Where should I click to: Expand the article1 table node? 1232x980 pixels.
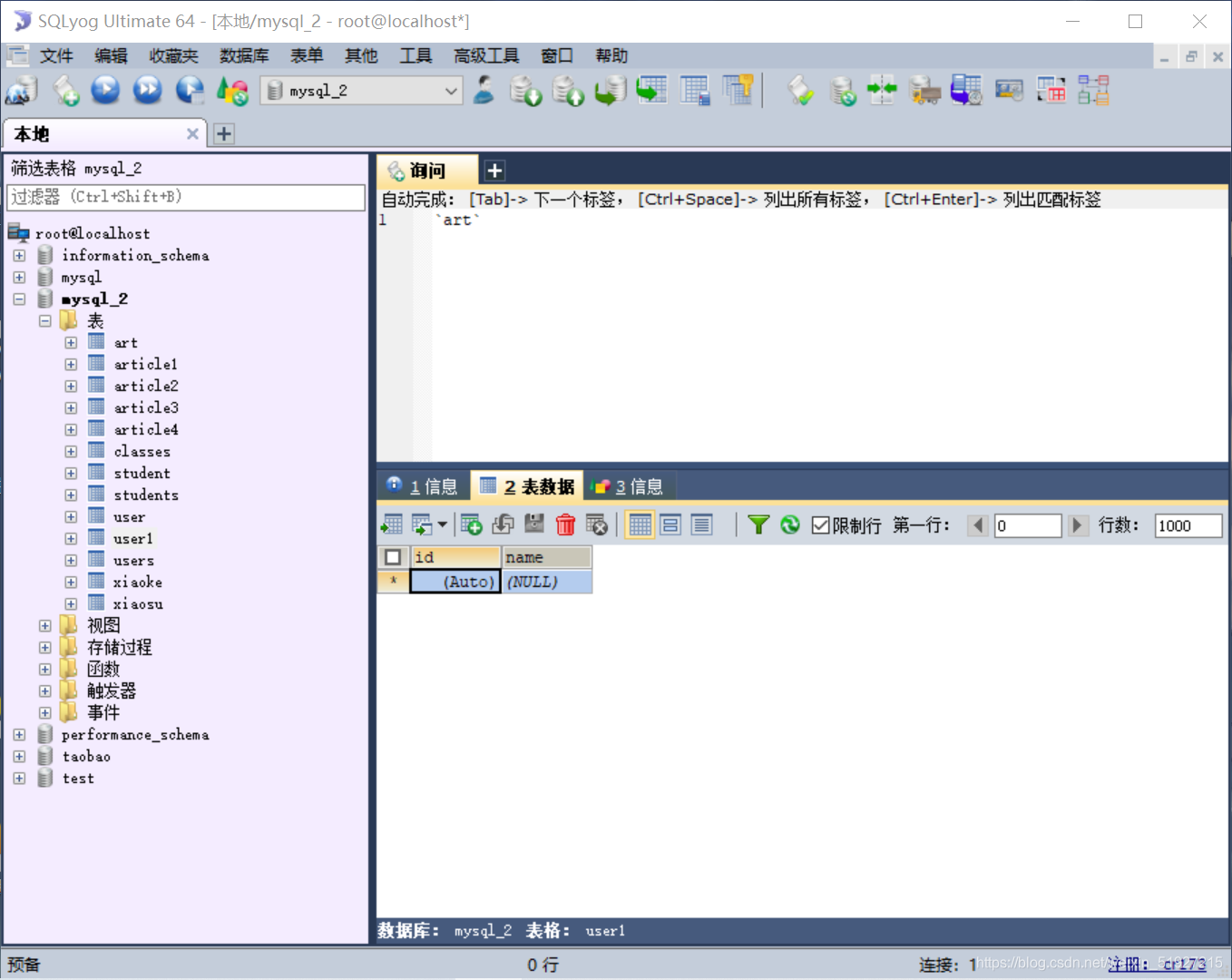click(71, 365)
